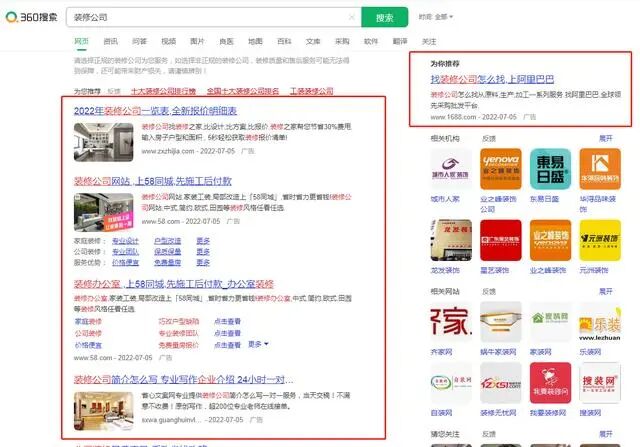Open the yellow 元洲装饰 logo tile
This screenshot has width=640, height=447.
600,240
